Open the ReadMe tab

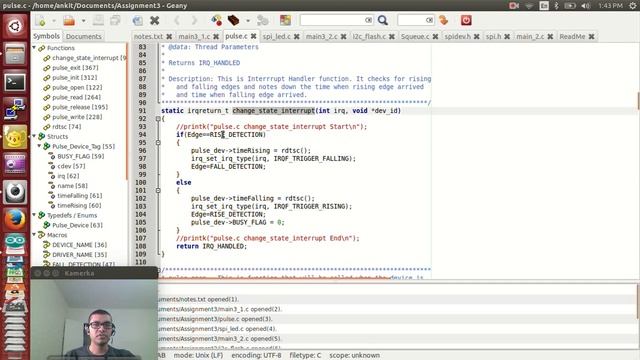coord(572,36)
